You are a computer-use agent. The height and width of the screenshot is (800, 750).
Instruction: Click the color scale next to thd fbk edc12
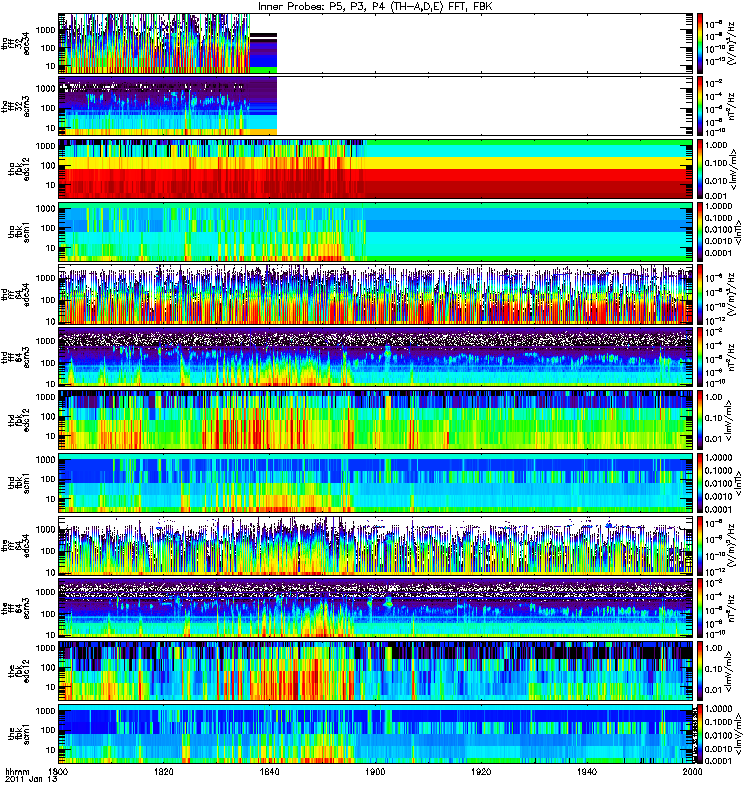point(700,420)
